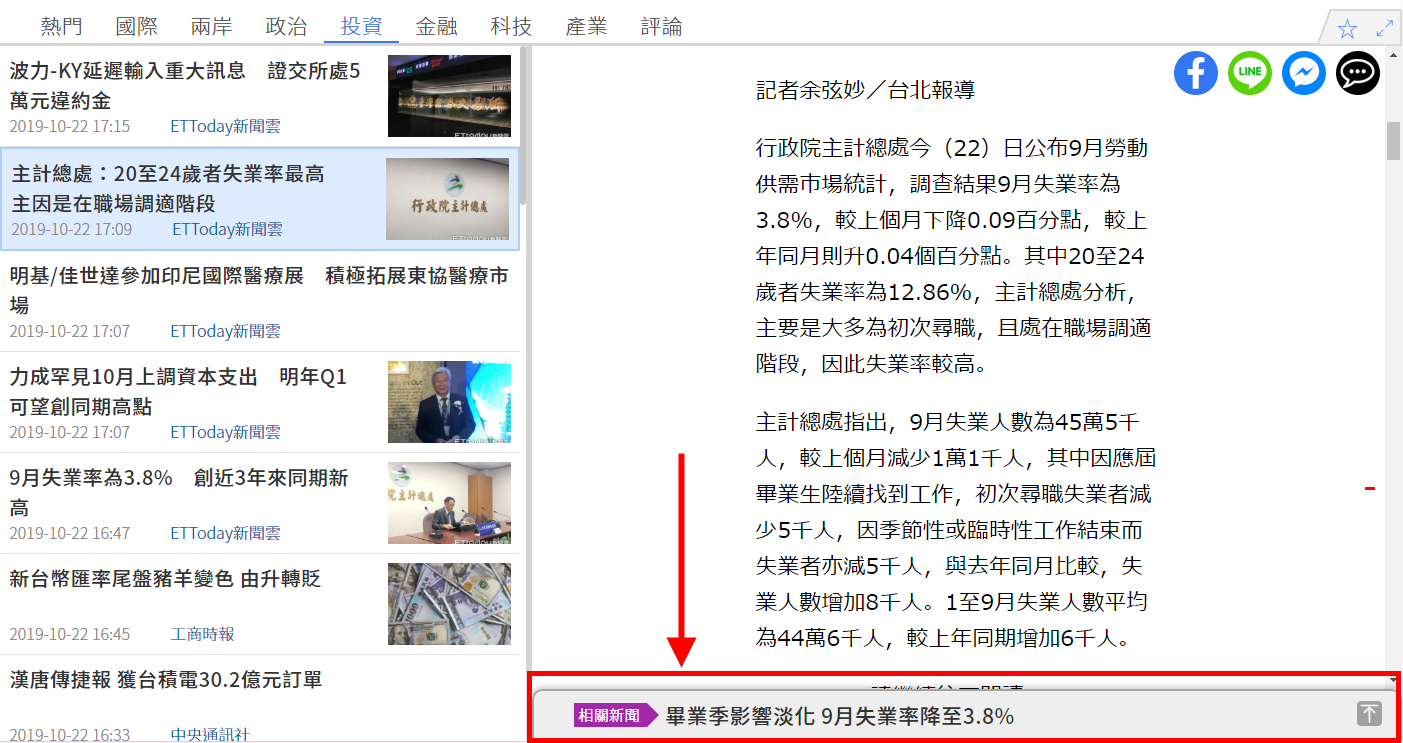Open the banknotes thumbnail for 新台幣匯率 story
The image size is (1403, 743).
click(x=449, y=604)
